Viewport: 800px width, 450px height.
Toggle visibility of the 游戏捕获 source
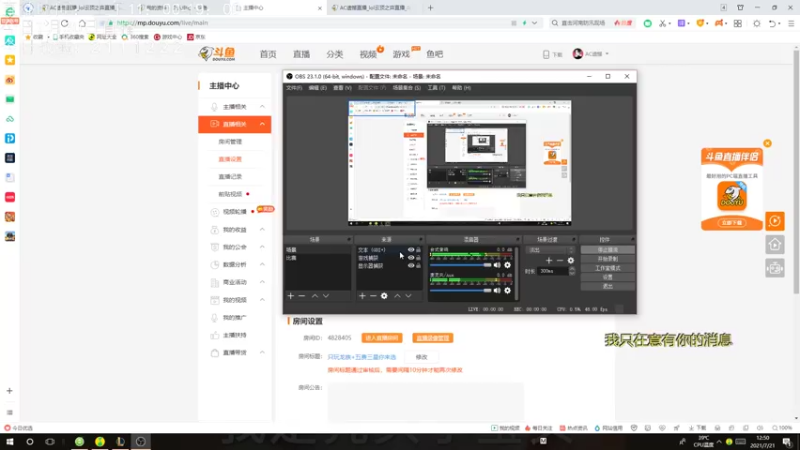pyautogui.click(x=411, y=258)
